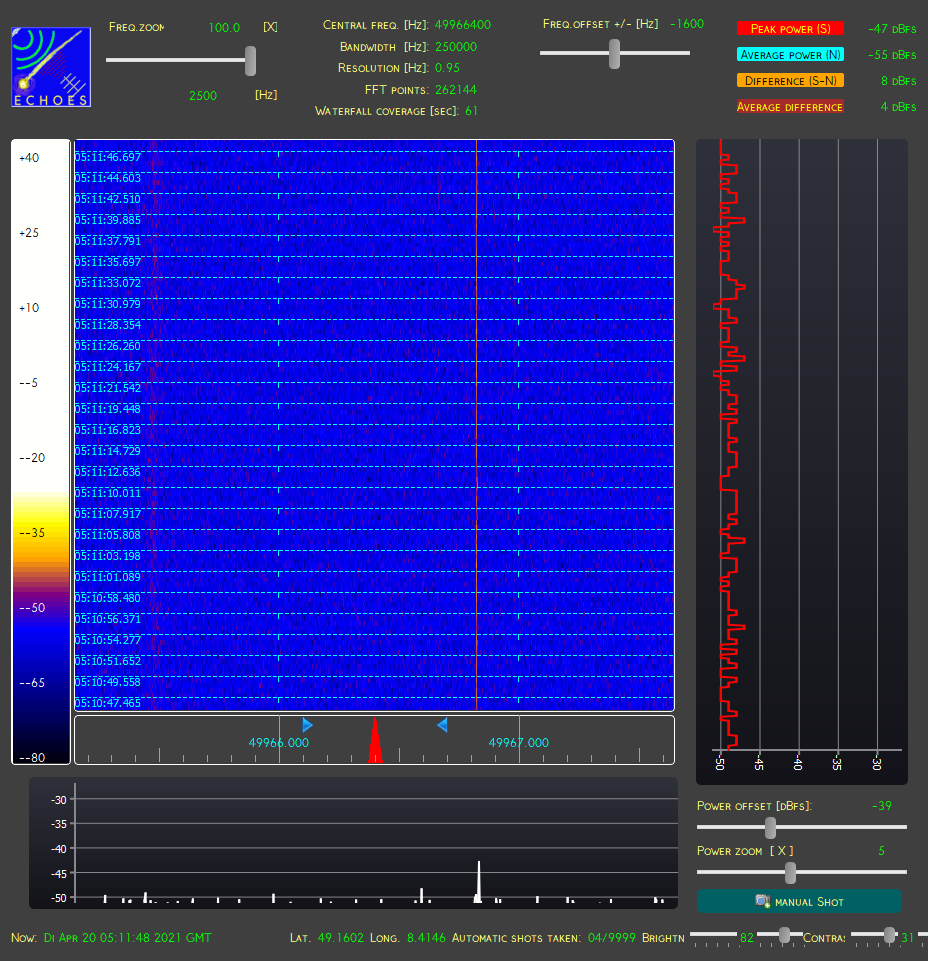Click the red center frequency triangle marker
The width and height of the screenshot is (928, 961).
[x=375, y=740]
